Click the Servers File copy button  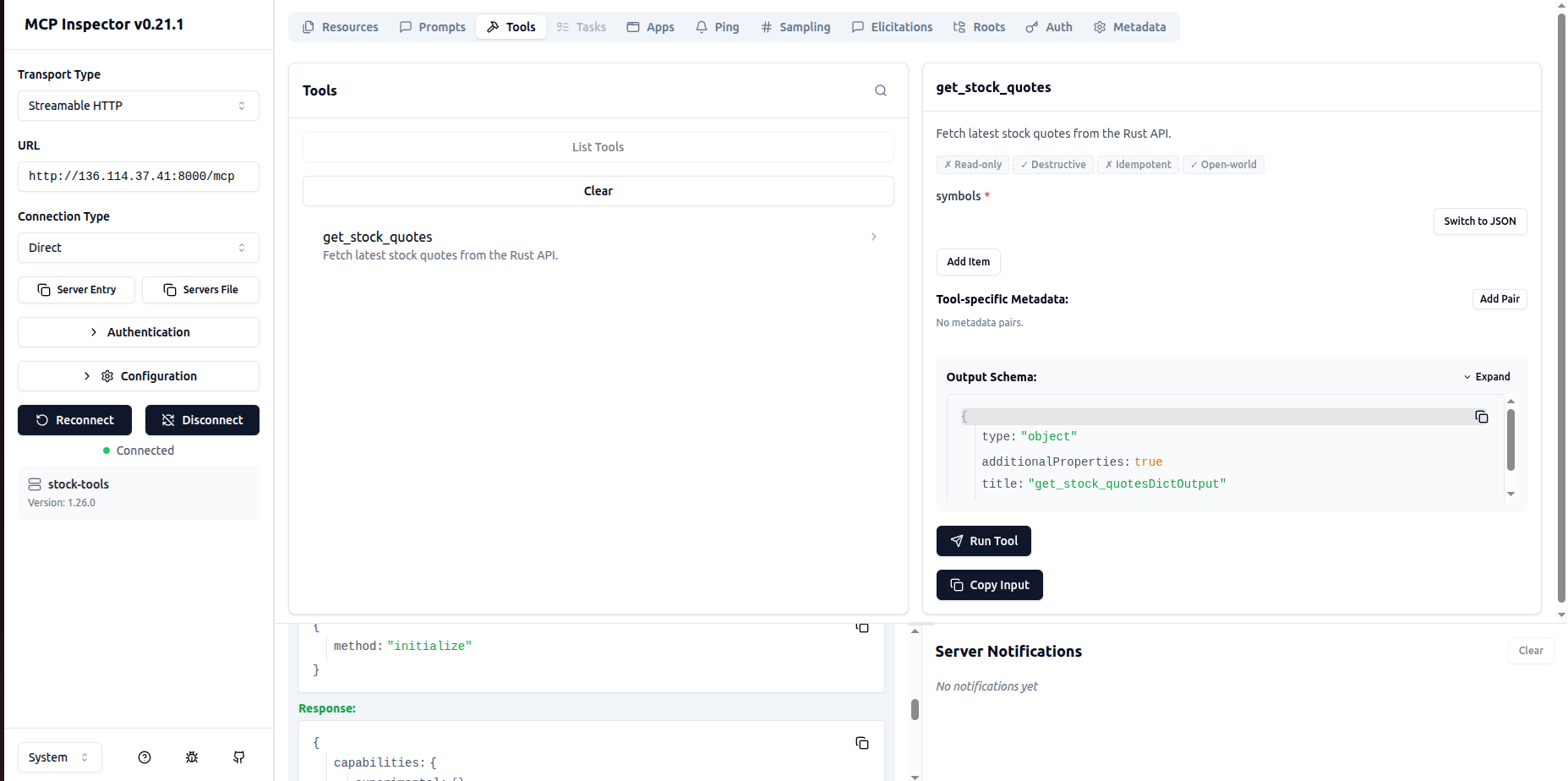200,290
